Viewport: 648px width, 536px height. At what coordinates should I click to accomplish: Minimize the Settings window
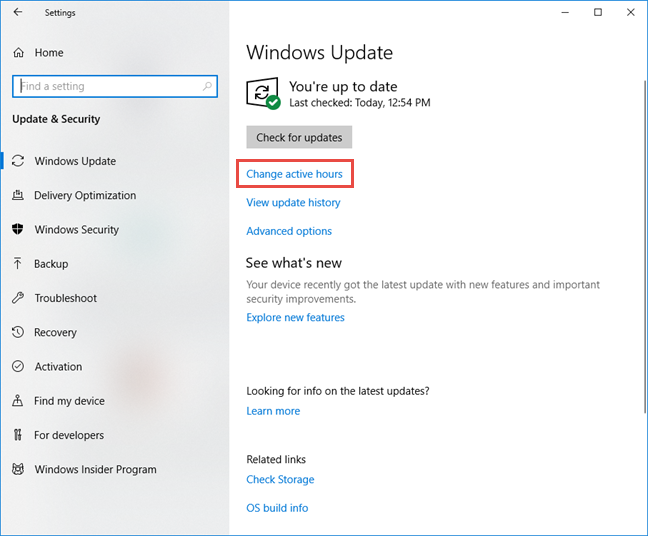click(x=565, y=12)
